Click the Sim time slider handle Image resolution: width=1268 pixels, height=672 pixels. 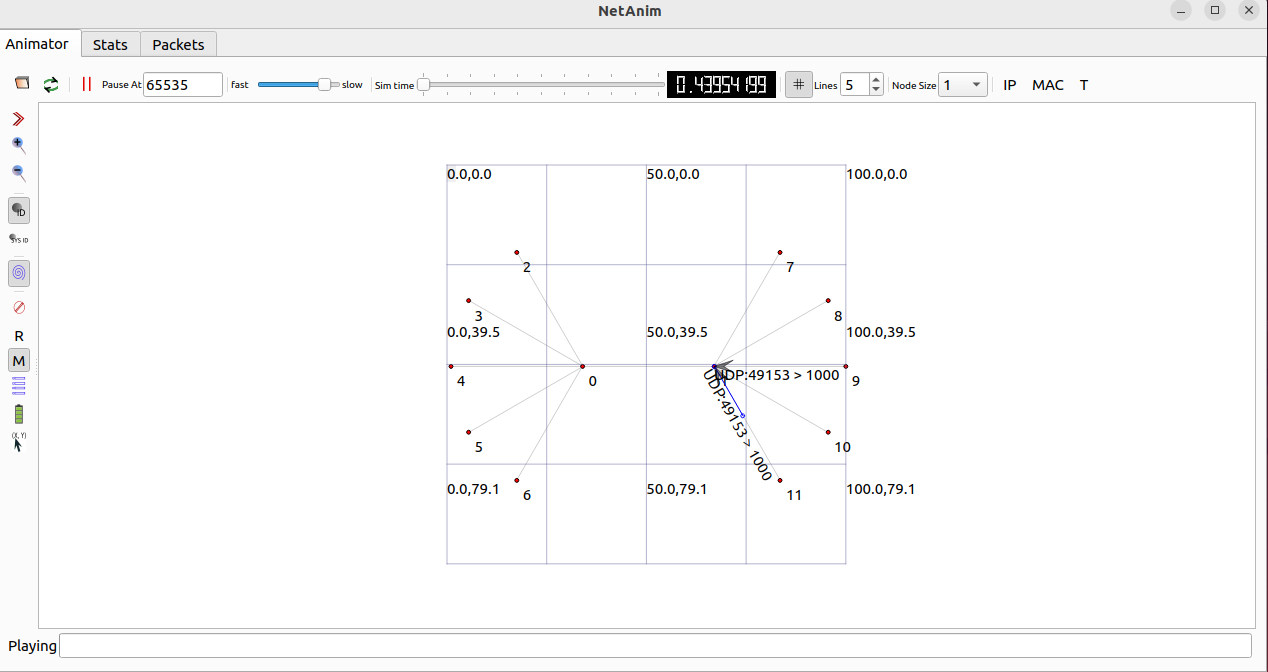click(x=423, y=85)
